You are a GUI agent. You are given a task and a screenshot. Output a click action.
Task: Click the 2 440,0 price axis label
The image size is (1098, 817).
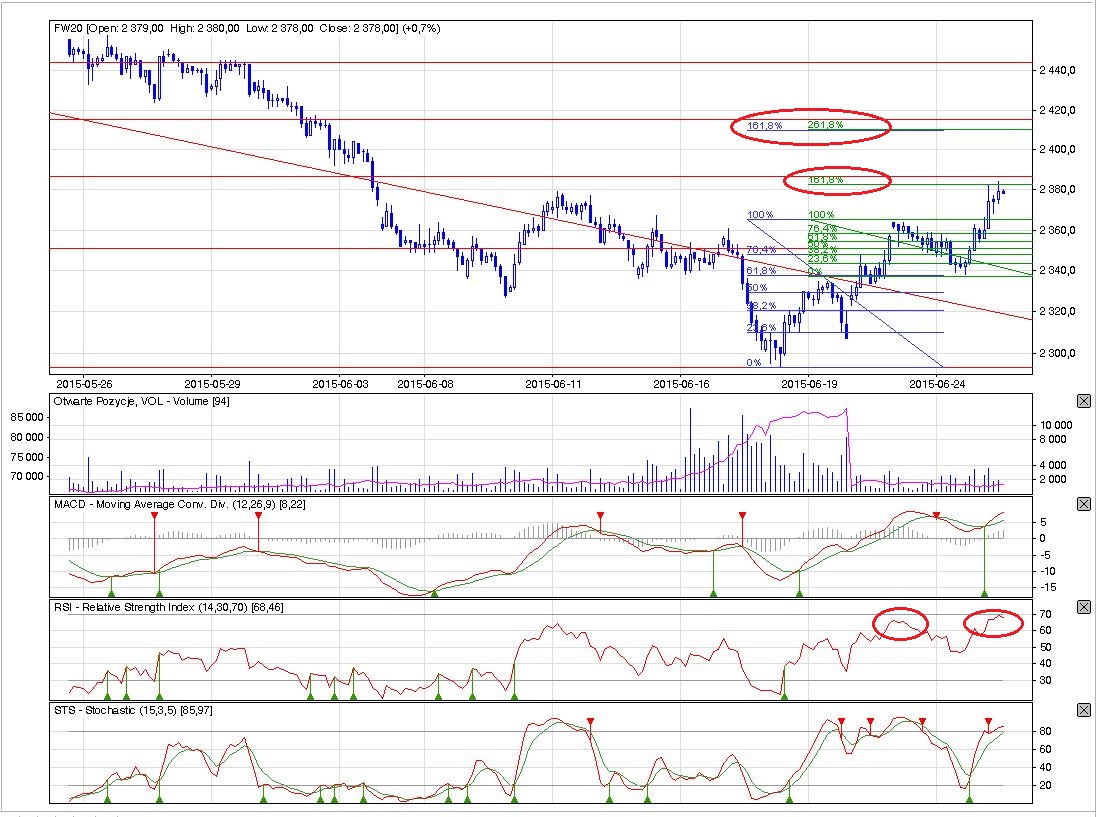[1056, 70]
